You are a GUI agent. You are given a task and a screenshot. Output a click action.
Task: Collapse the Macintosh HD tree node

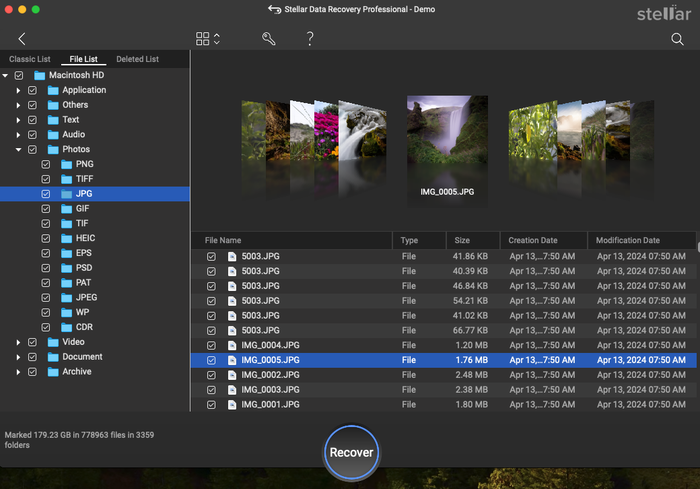pyautogui.click(x=5, y=75)
